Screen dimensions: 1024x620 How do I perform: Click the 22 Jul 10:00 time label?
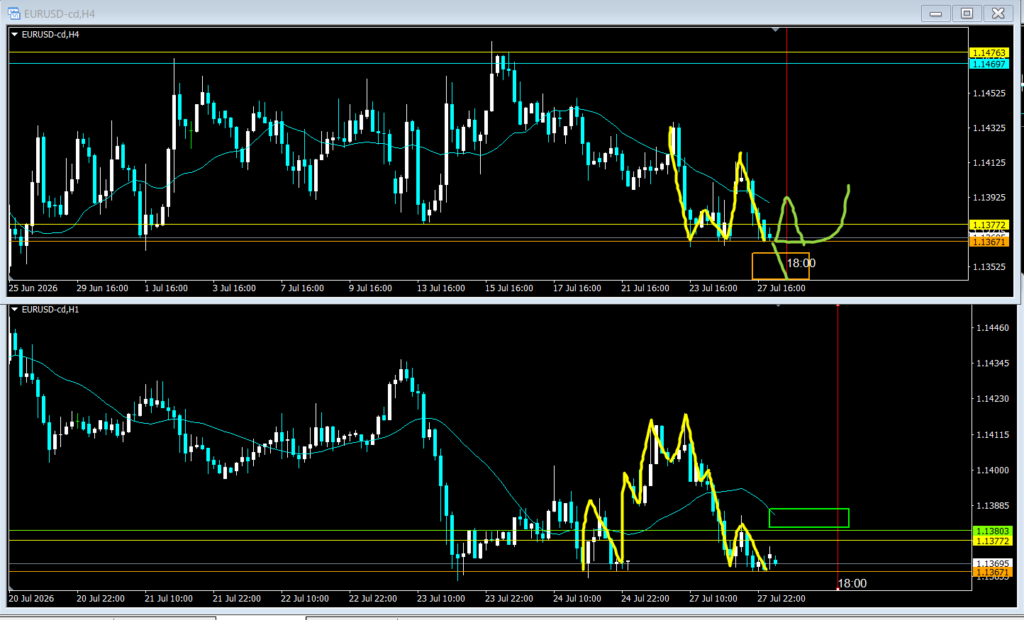tap(304, 598)
